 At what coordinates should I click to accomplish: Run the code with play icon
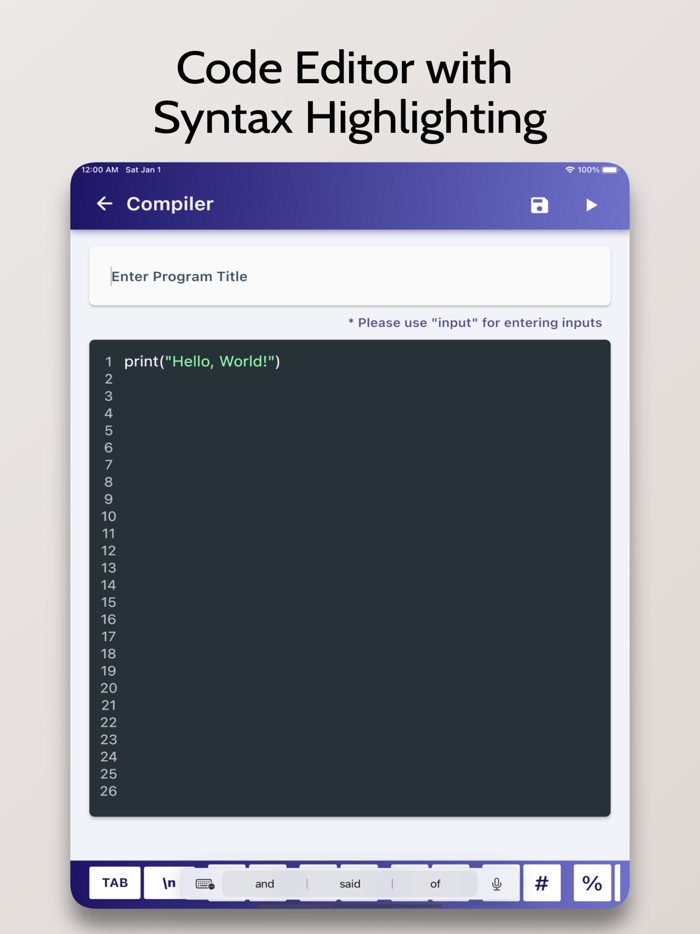coord(591,205)
